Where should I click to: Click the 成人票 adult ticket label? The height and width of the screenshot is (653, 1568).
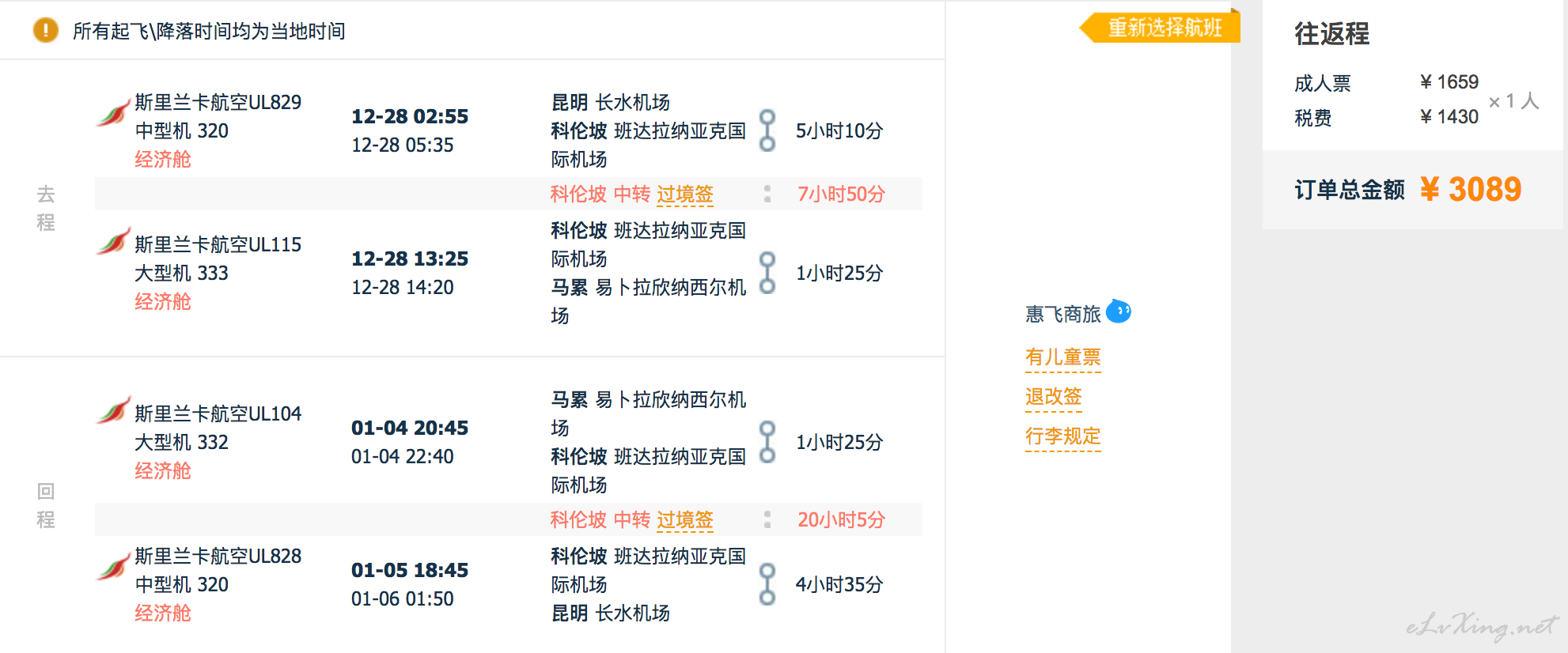tap(1323, 83)
